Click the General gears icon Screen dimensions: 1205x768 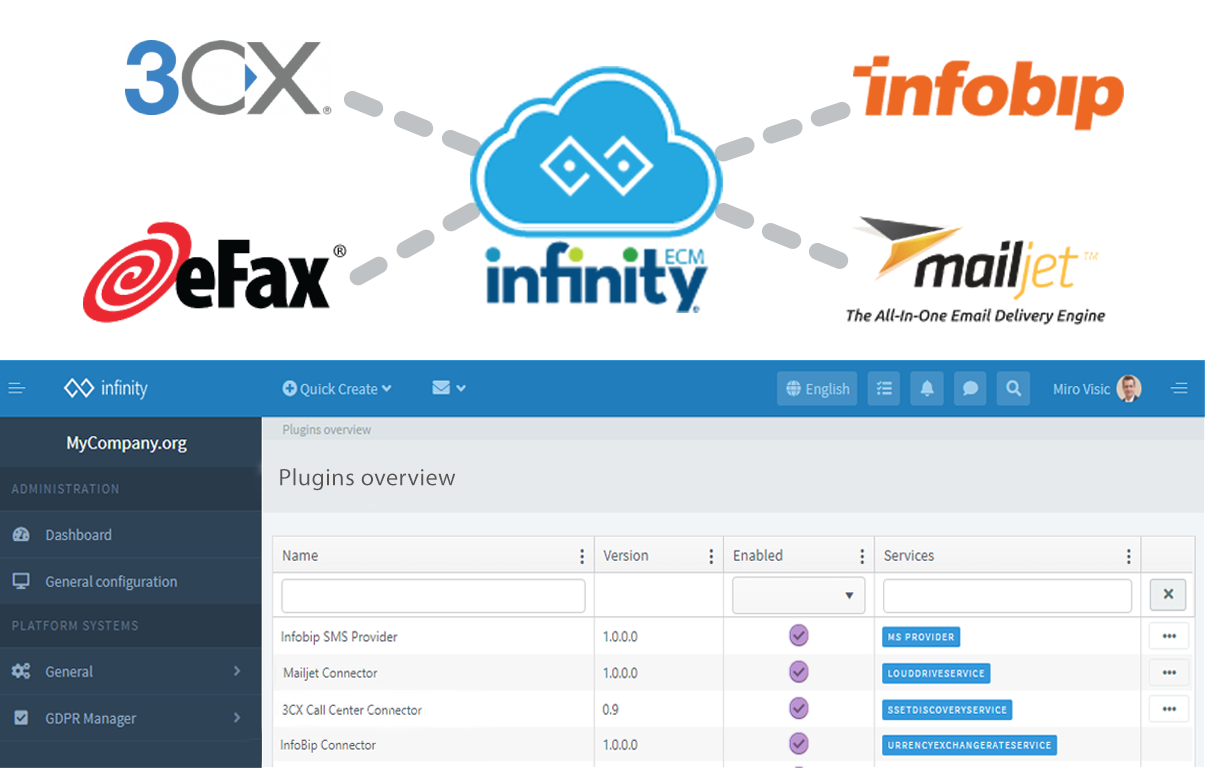(21, 672)
